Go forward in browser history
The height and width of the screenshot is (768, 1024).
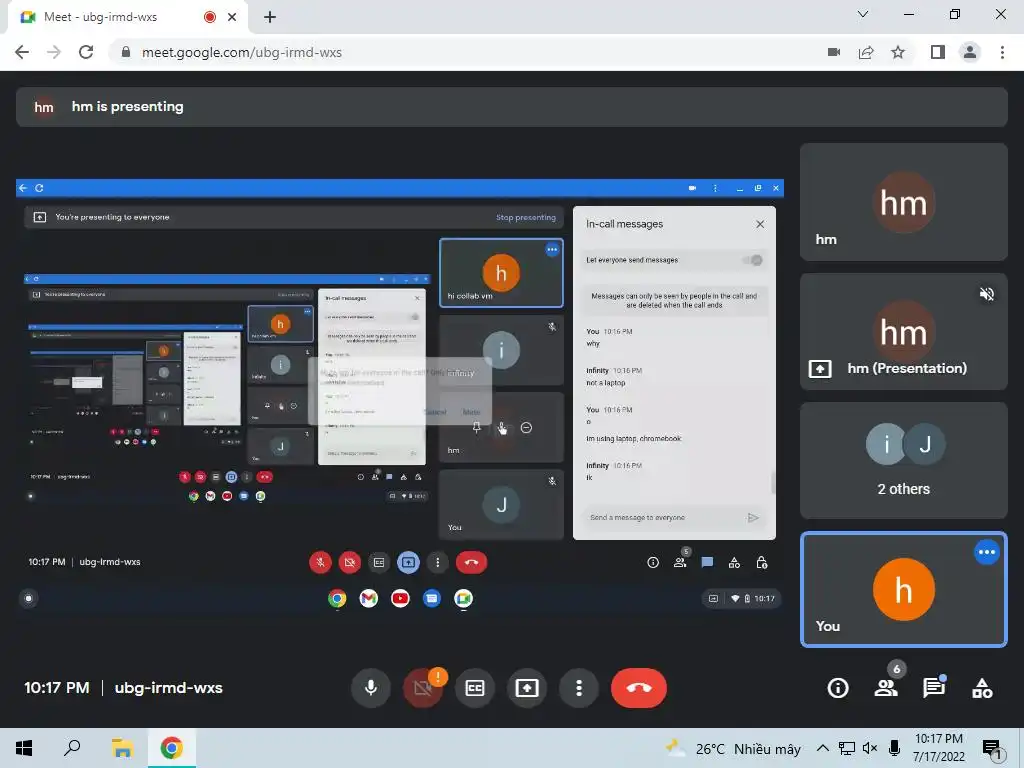[54, 52]
